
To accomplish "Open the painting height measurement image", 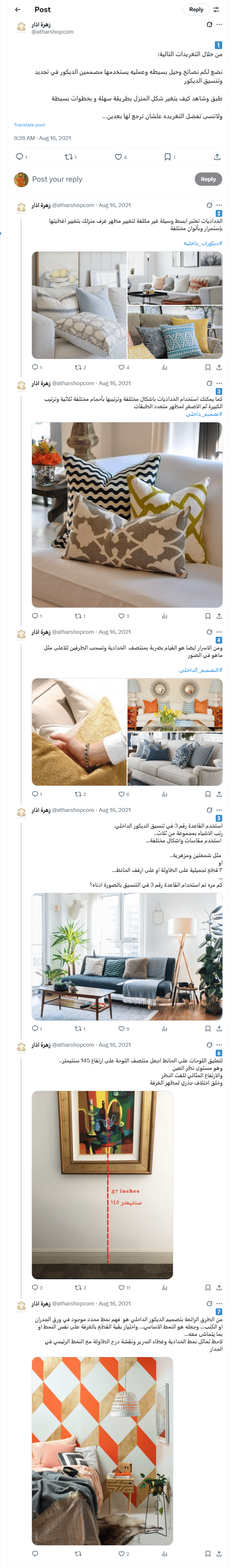I will (x=102, y=1185).
